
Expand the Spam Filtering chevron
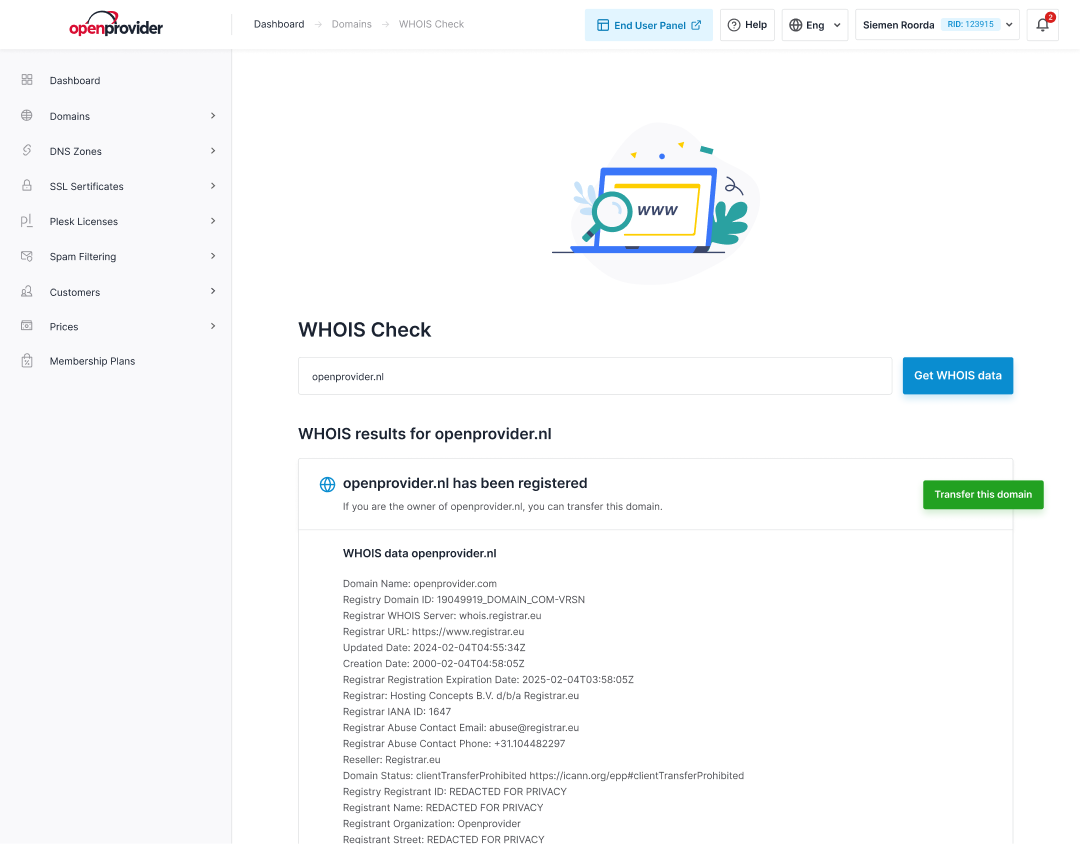click(213, 256)
